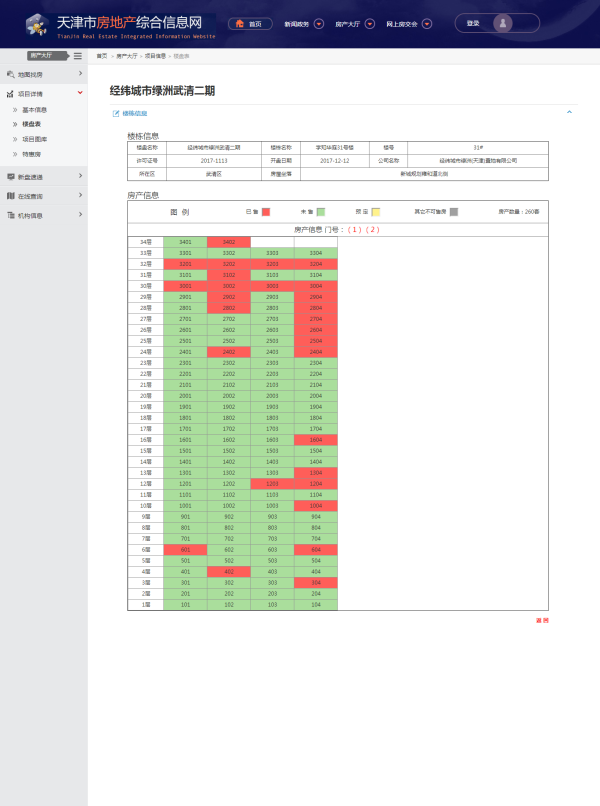Click the 新盘速递 icon
This screenshot has height=806, width=600.
(11, 177)
